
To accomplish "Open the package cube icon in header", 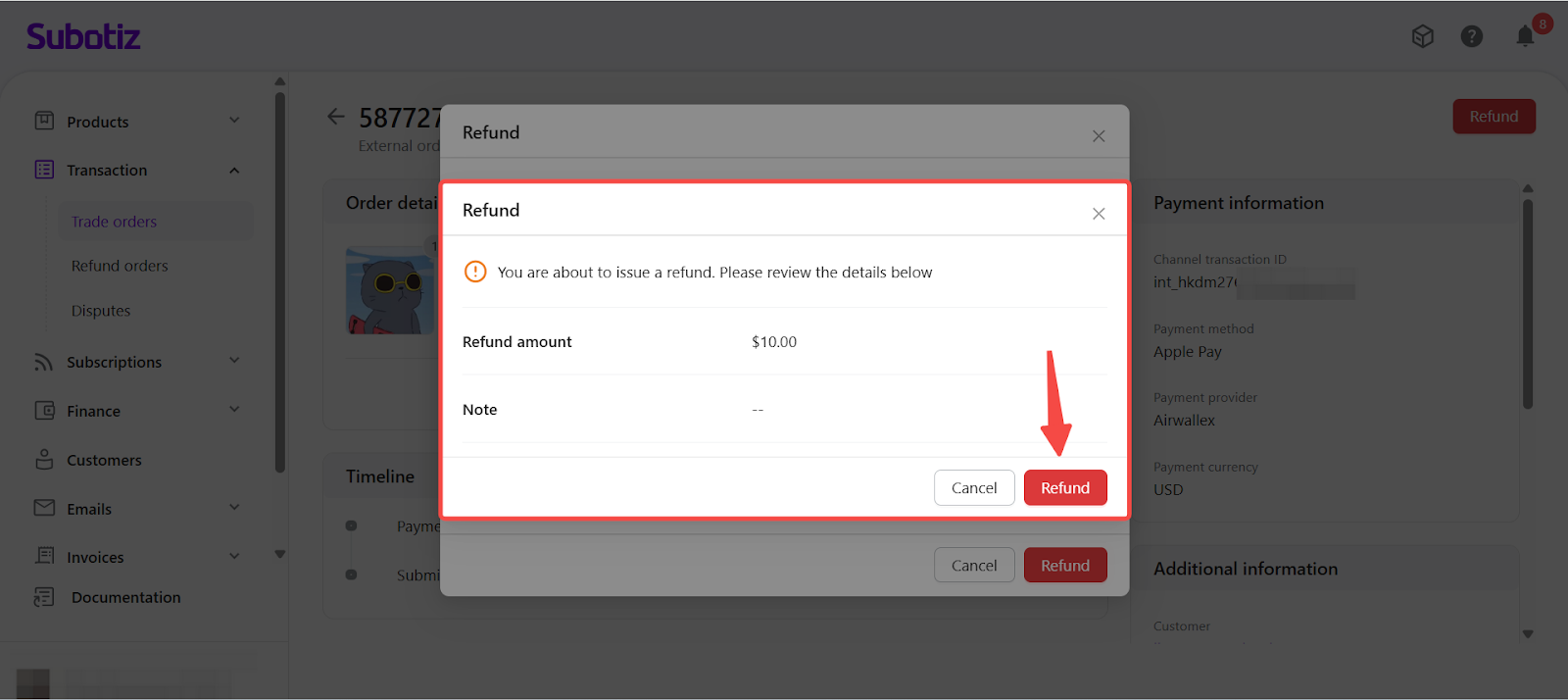I will [1422, 36].
